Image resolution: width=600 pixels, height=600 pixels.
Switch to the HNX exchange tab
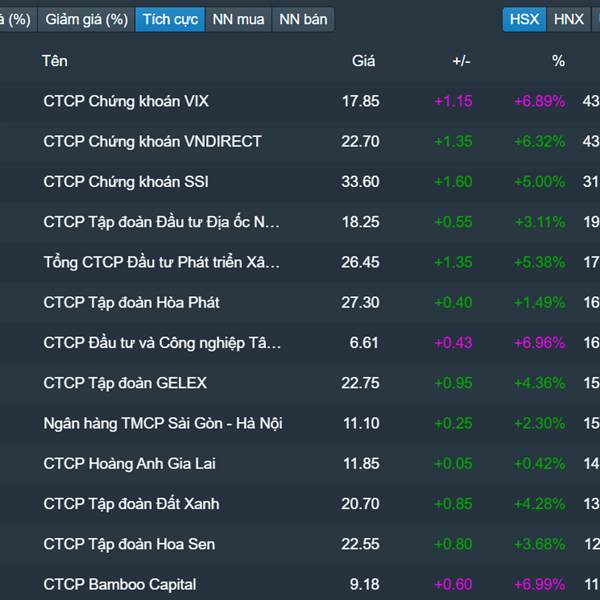point(569,19)
